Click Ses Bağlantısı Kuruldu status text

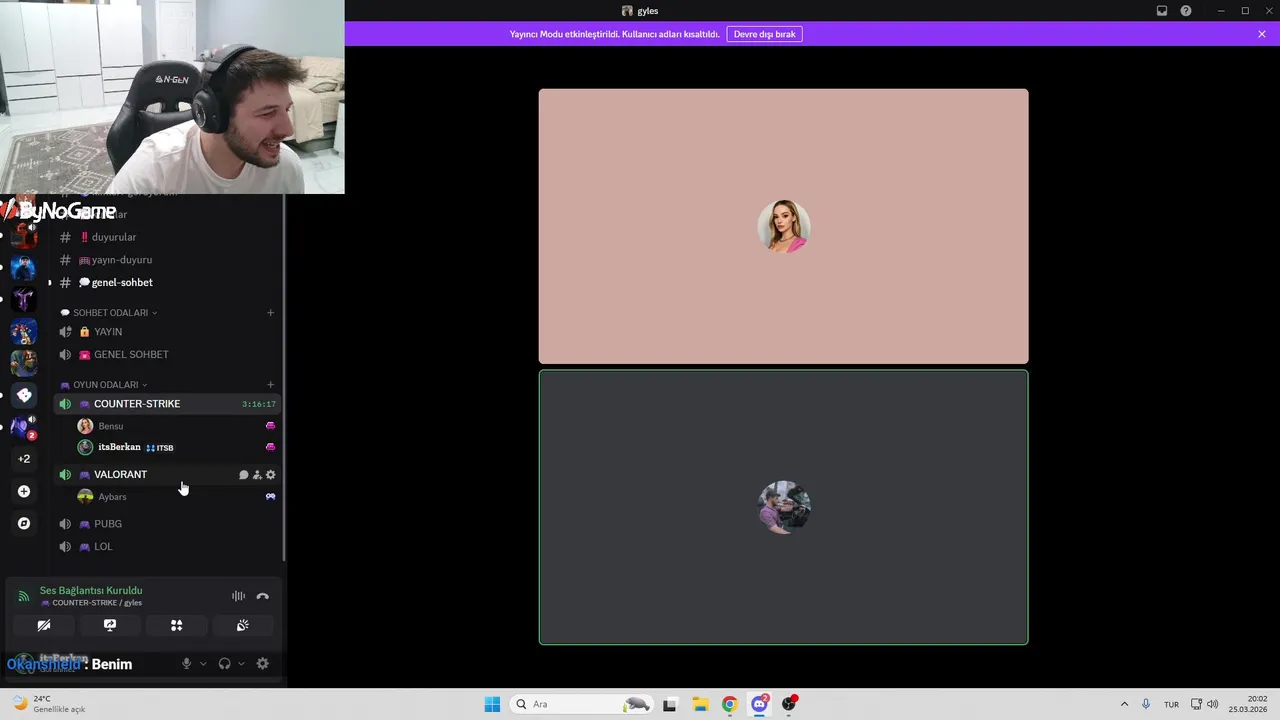[x=91, y=590]
